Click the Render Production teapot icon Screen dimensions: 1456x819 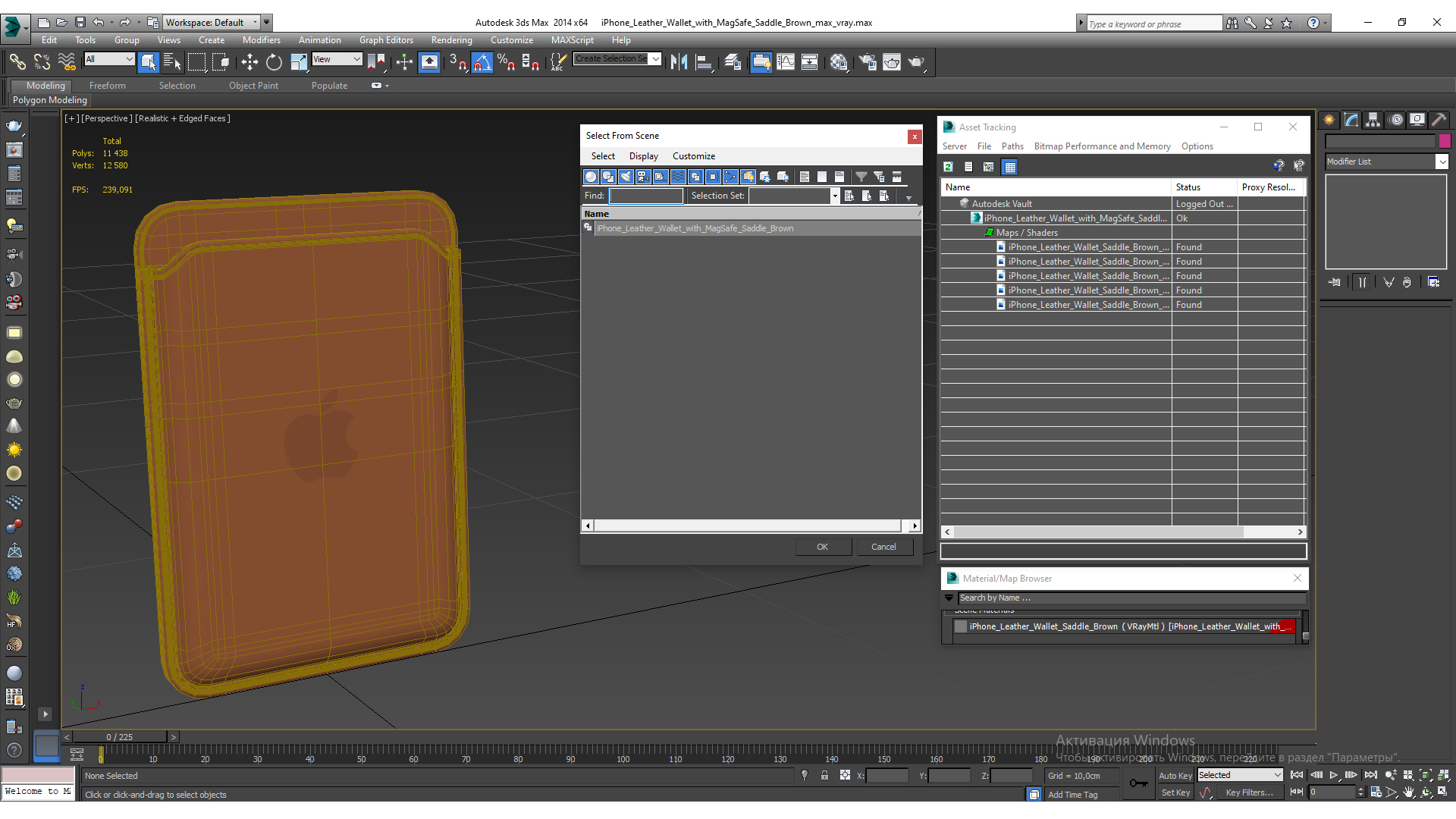point(917,62)
